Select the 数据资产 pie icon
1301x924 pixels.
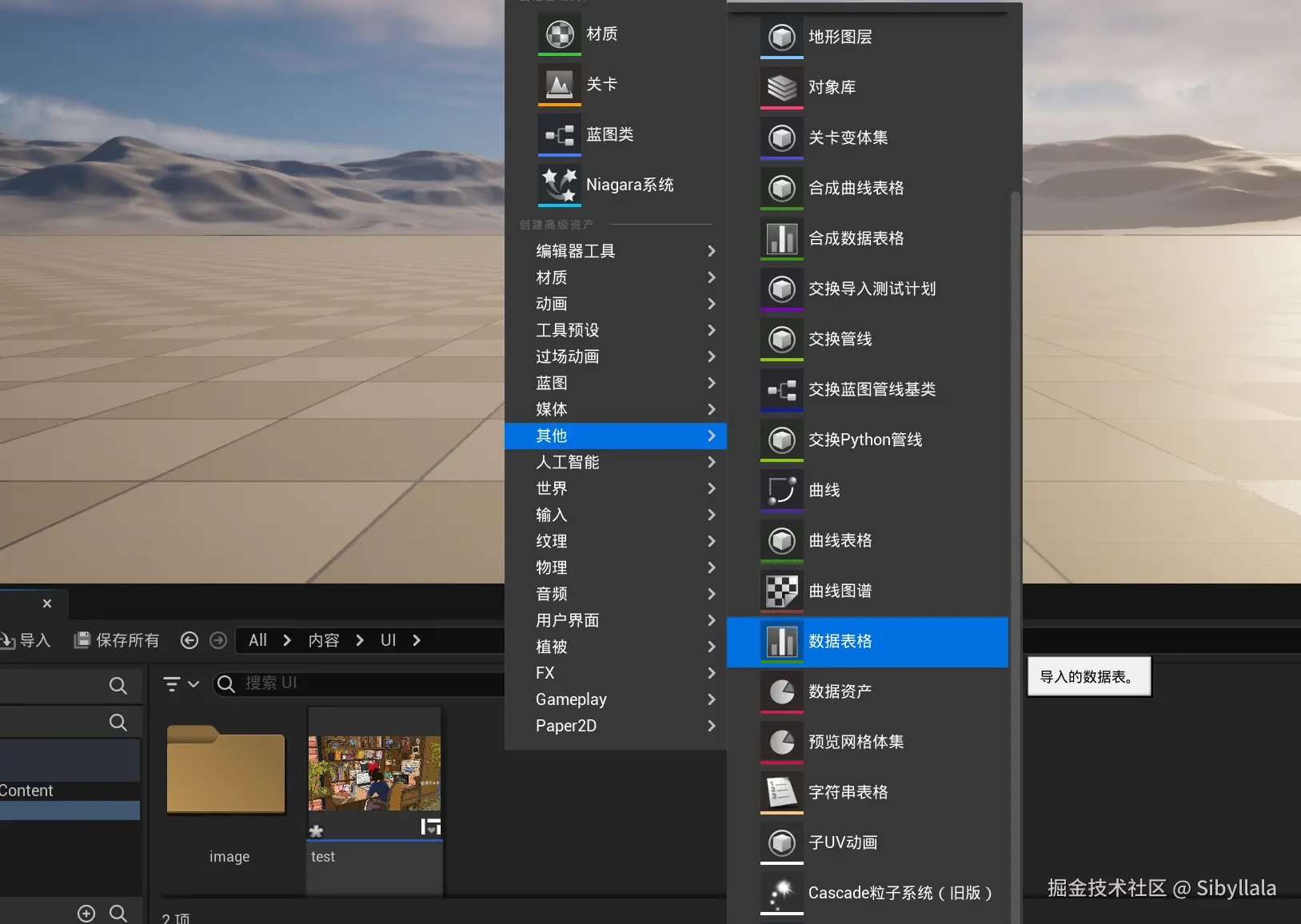[781, 691]
